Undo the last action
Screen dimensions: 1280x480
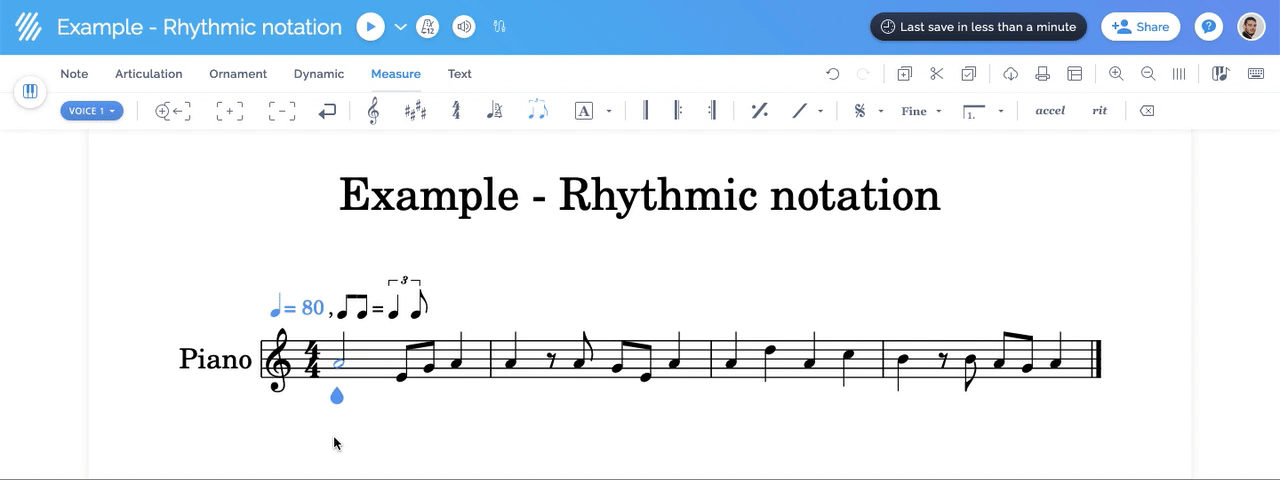(832, 74)
